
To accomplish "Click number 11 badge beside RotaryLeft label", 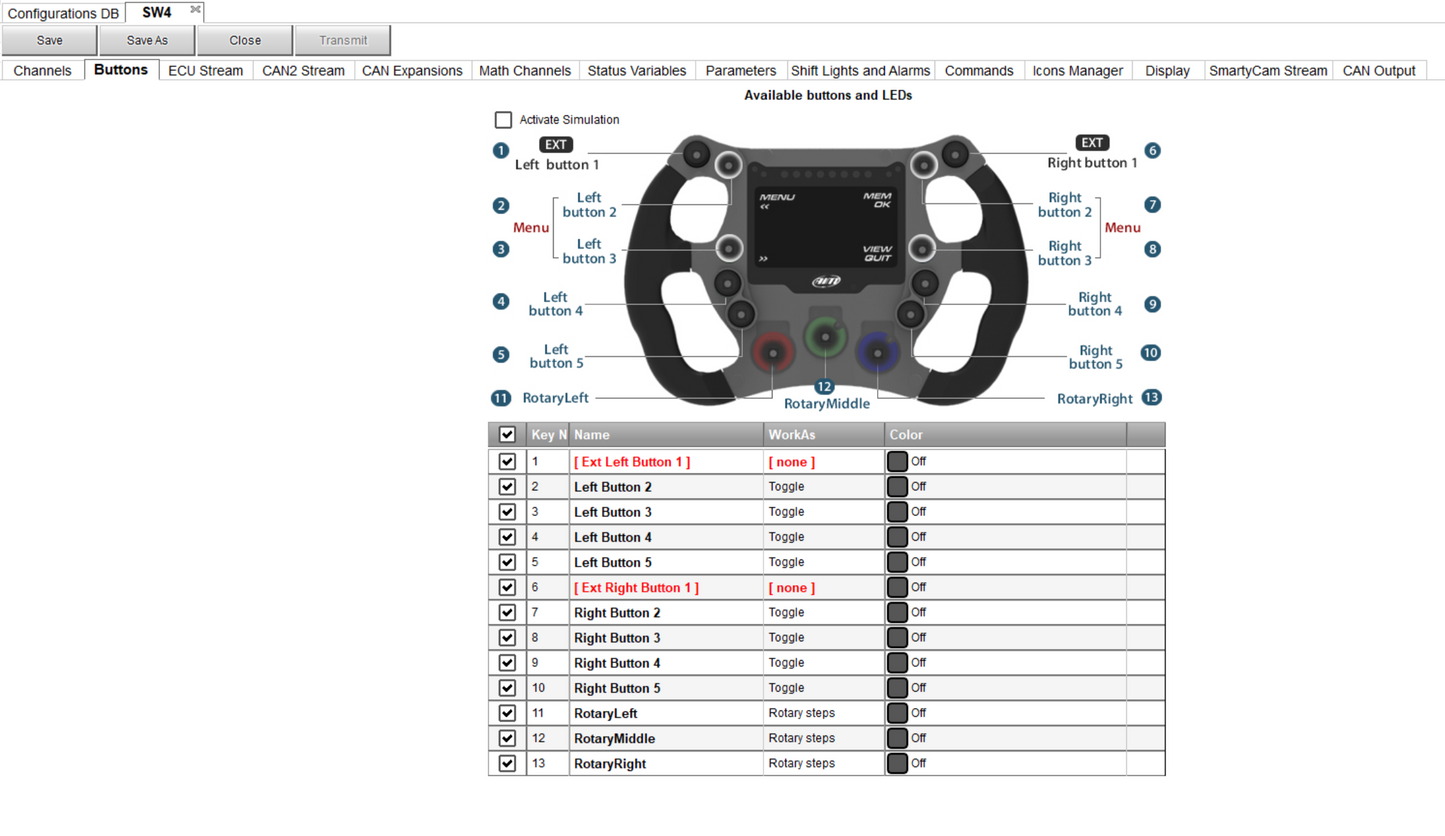I will coord(501,398).
